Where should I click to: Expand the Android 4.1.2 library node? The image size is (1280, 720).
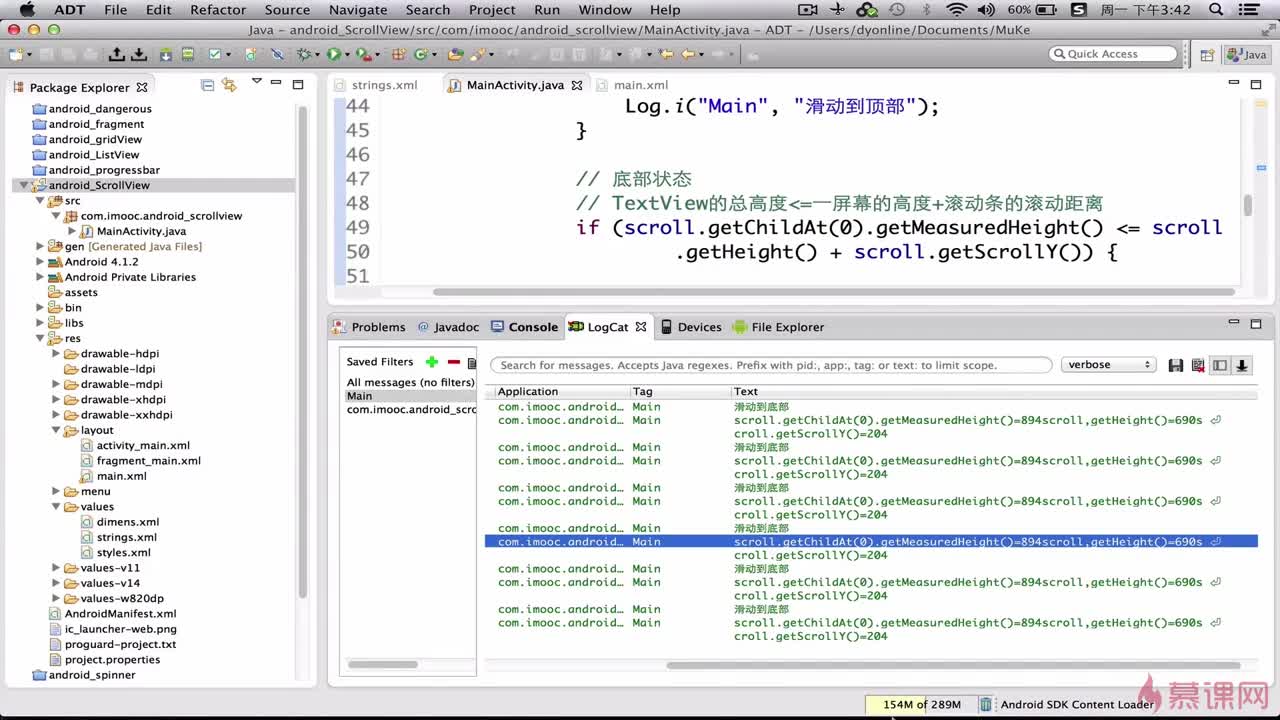pos(40,262)
